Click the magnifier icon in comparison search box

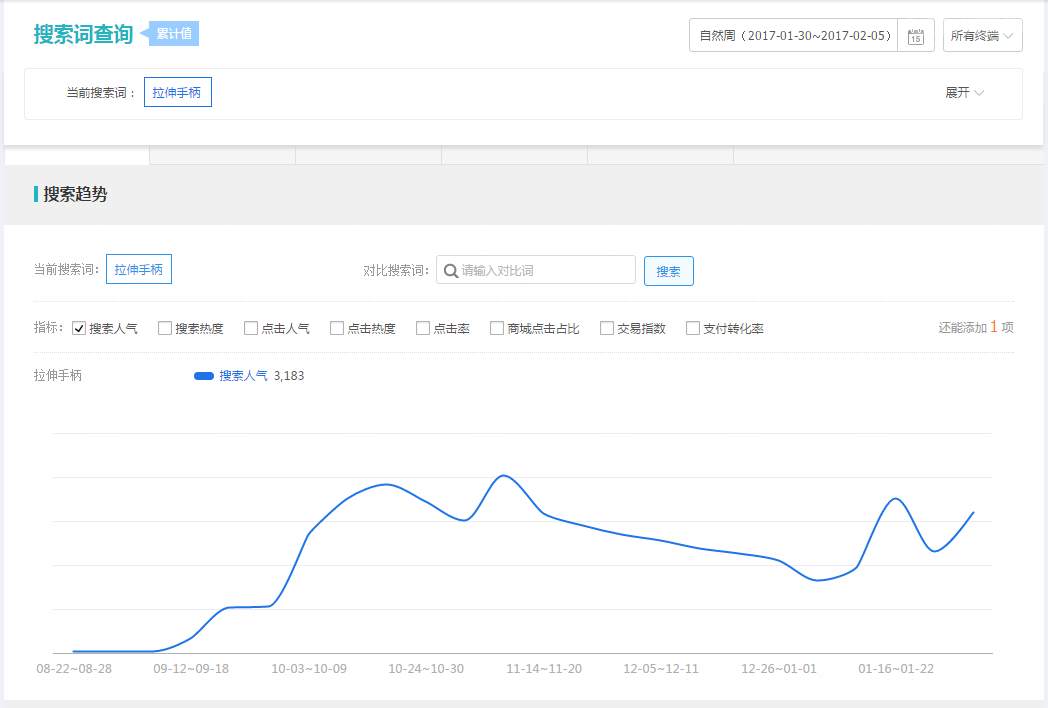(x=450, y=271)
